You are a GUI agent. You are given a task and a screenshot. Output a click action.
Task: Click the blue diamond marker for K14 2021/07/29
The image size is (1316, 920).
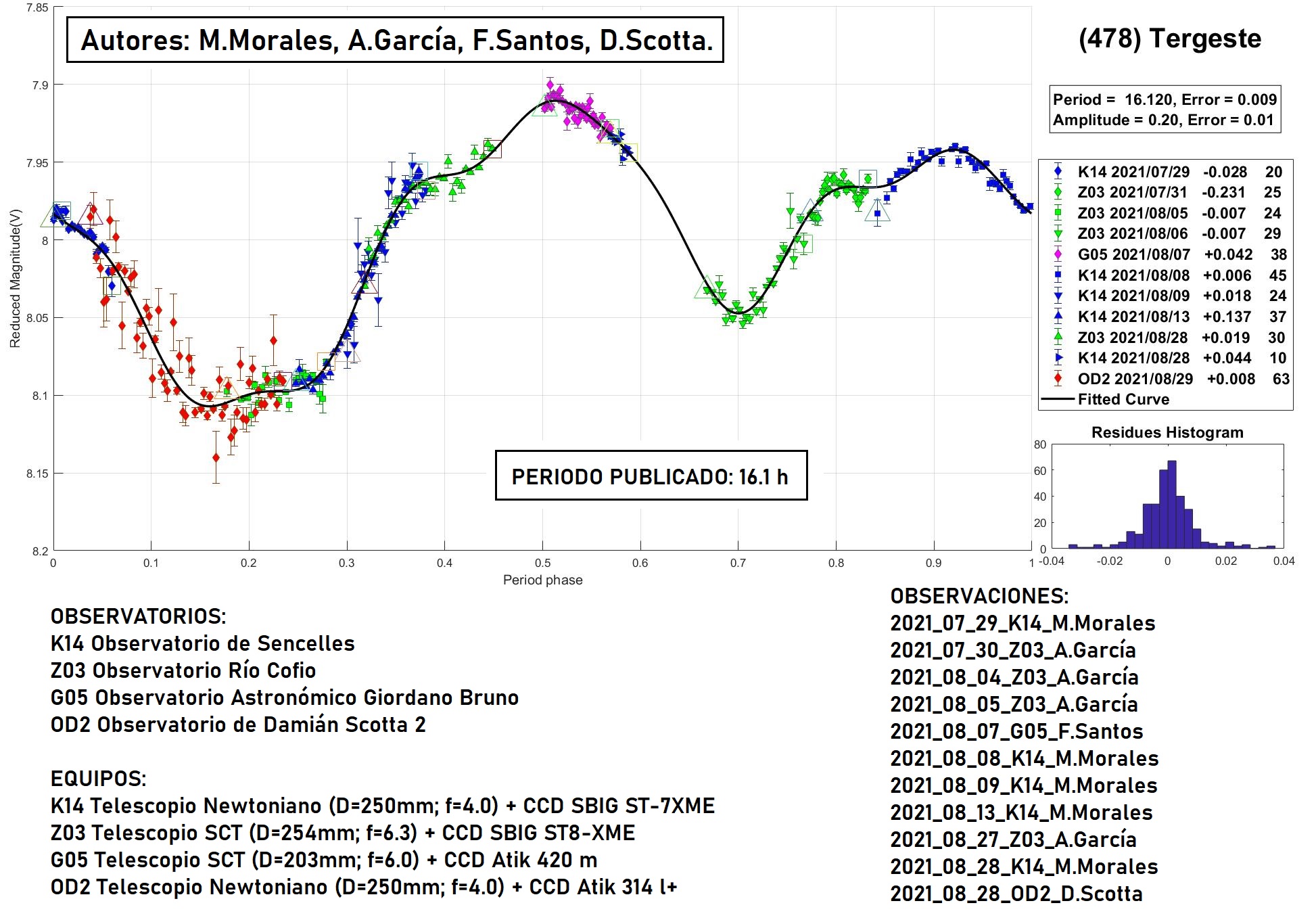coord(1058,172)
